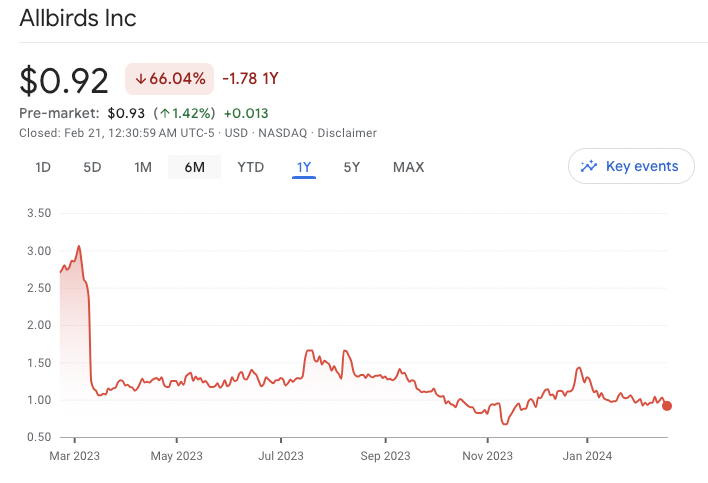This screenshot has height=483, width=708.
Task: Click the 3.00 y-axis label
Action: [39, 251]
